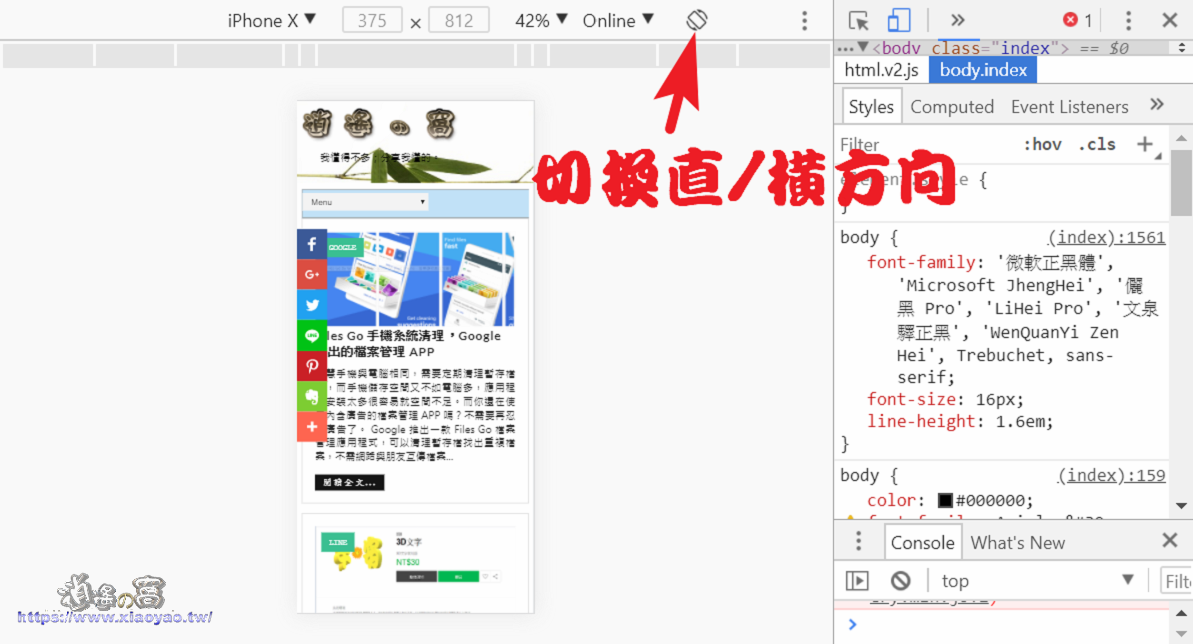Click the rotate orientation icon
The width and height of the screenshot is (1193, 644).
coord(697,21)
